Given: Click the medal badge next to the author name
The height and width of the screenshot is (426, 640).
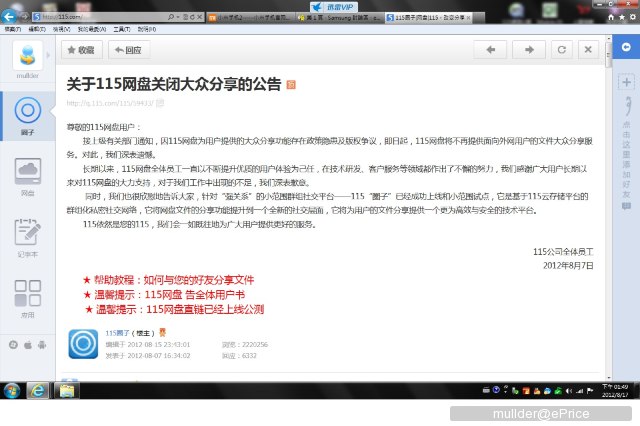Looking at the screenshot, I should pyautogui.click(x=162, y=333).
